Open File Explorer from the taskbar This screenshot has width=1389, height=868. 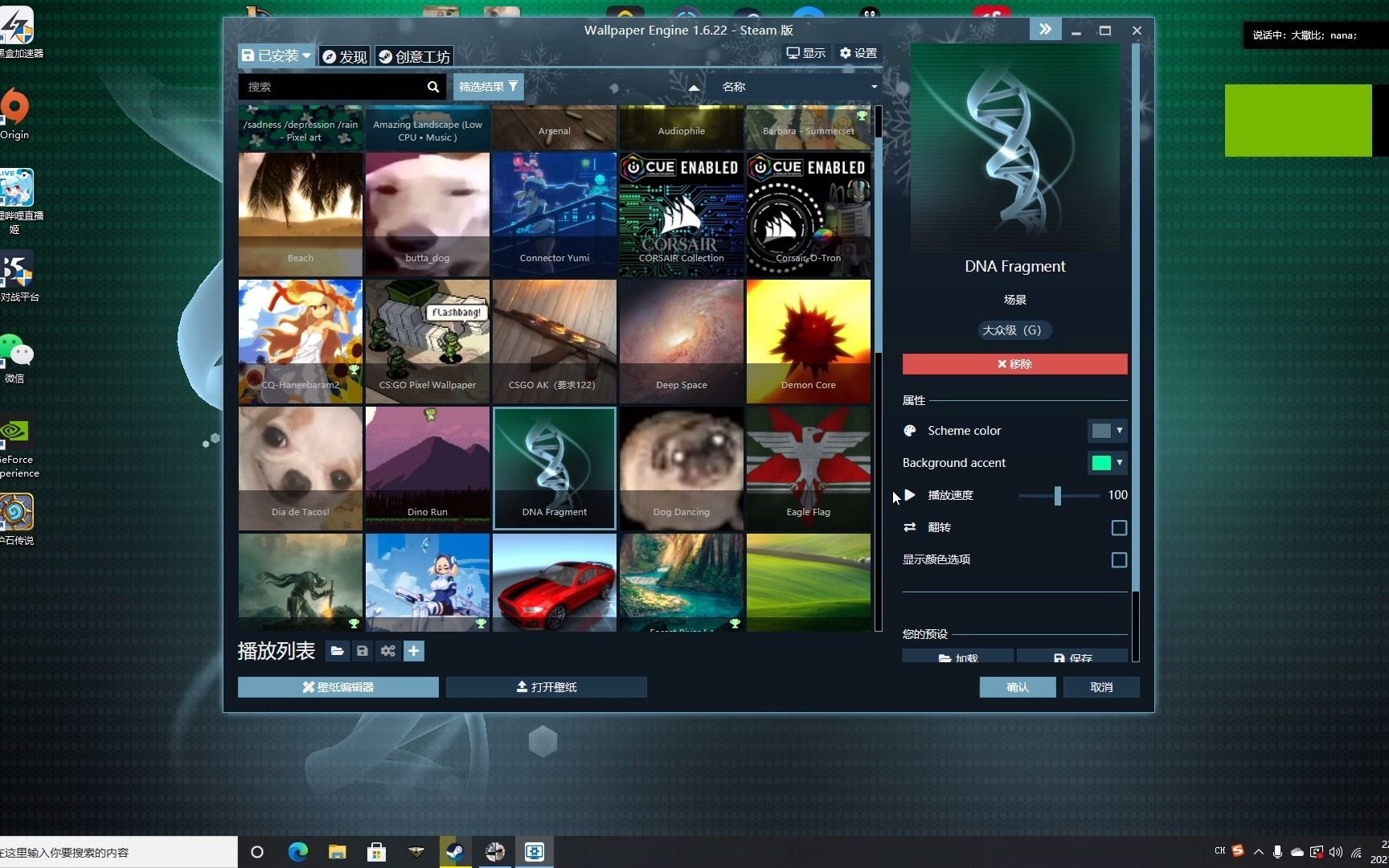tap(337, 852)
